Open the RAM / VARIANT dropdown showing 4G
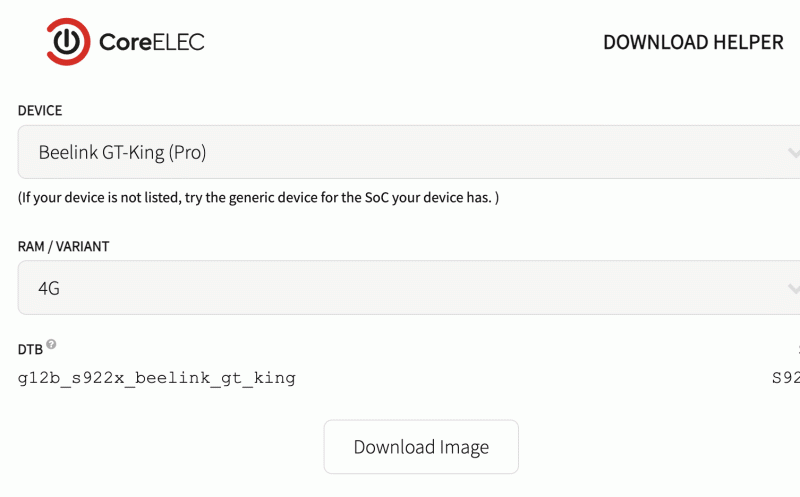 pos(409,288)
